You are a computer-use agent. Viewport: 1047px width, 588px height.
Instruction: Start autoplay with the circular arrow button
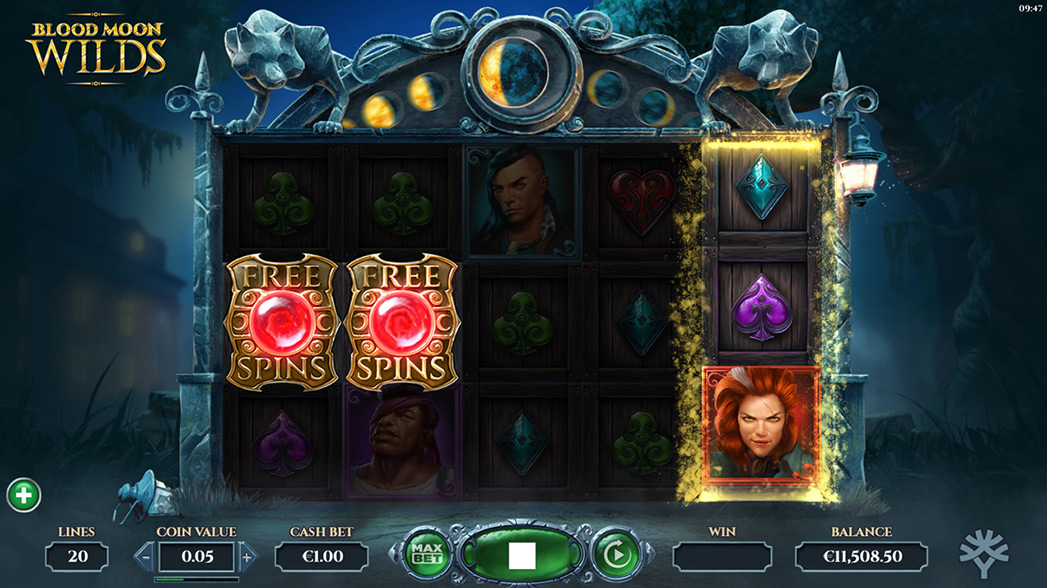(x=616, y=554)
